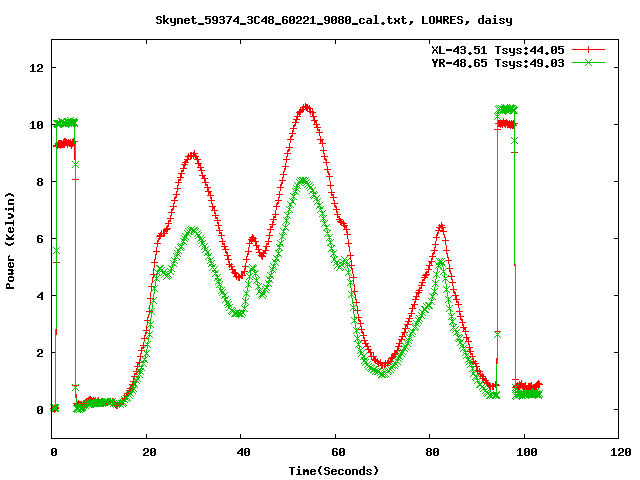Click the y-axis tick label 2

[40, 353]
